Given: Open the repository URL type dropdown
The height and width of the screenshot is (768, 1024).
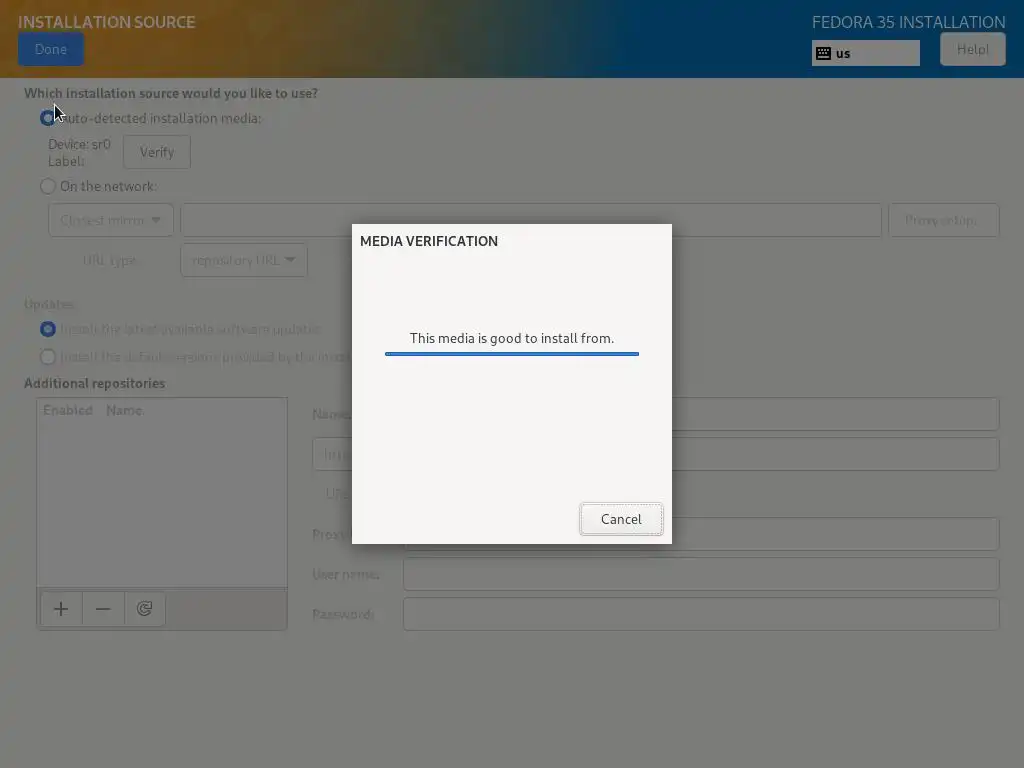Looking at the screenshot, I should (x=244, y=261).
